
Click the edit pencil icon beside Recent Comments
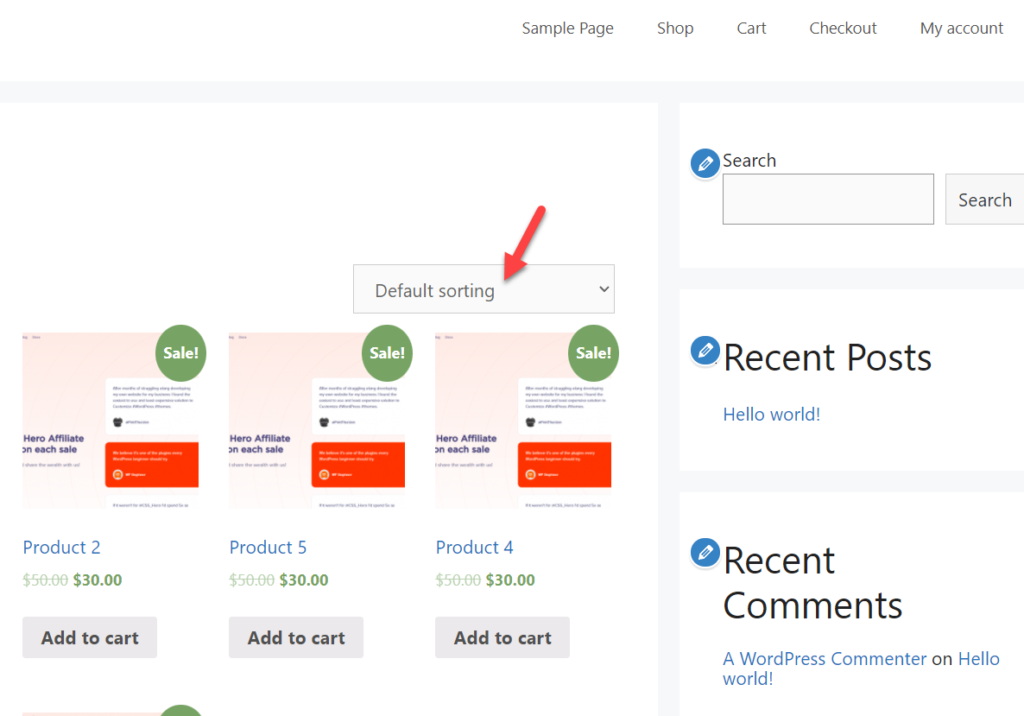click(705, 553)
